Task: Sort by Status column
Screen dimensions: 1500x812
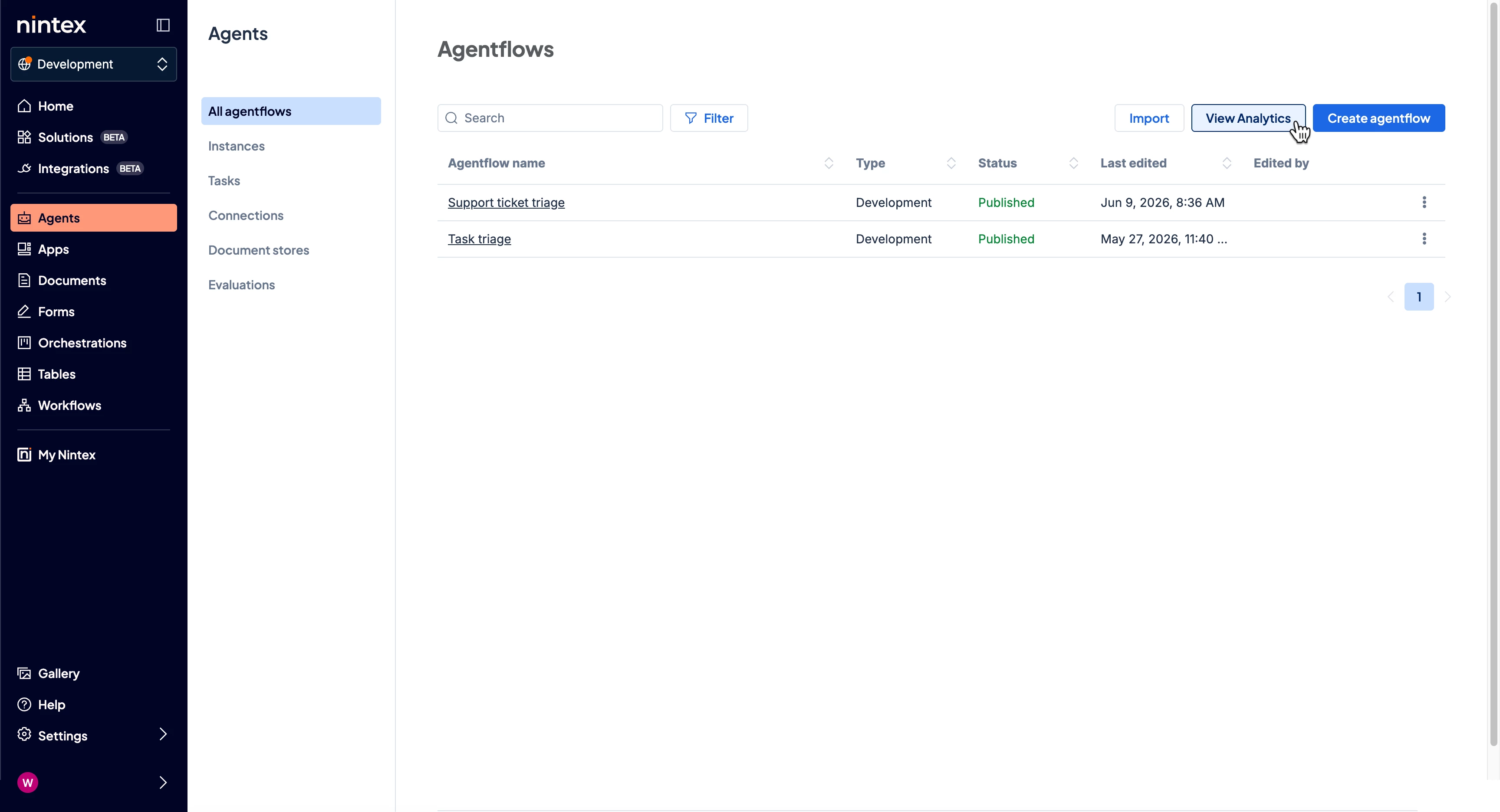Action: [1073, 164]
